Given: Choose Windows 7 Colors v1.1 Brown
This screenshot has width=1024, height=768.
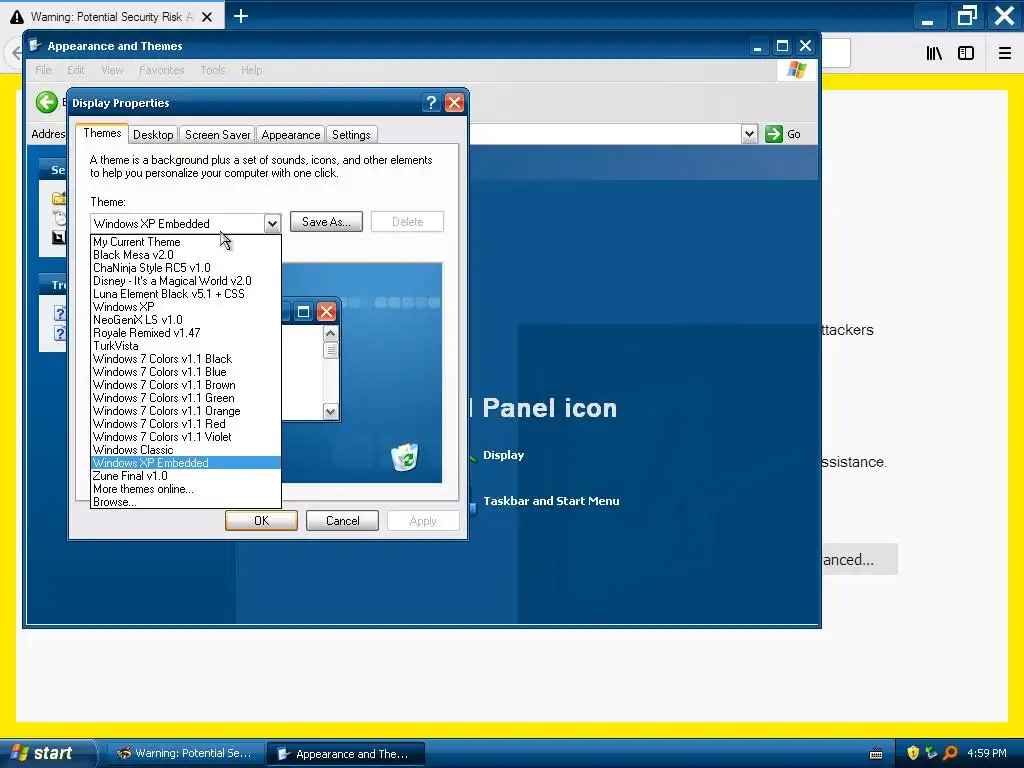Looking at the screenshot, I should pyautogui.click(x=186, y=385).
